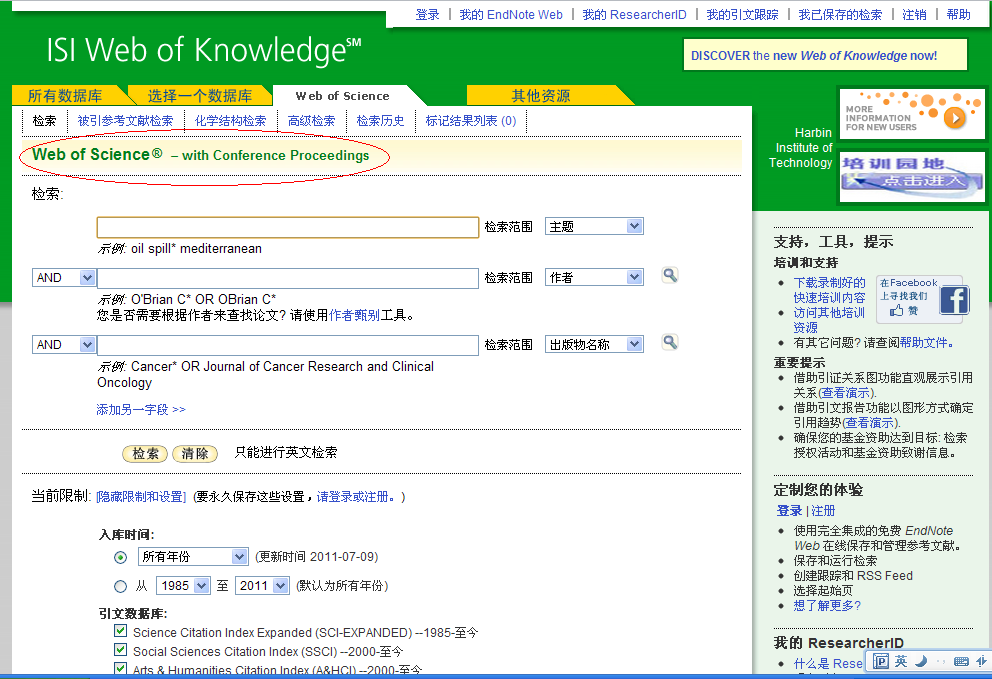992x679 pixels.
Task: Open the author search lookup magnifier icon
Action: point(669,275)
